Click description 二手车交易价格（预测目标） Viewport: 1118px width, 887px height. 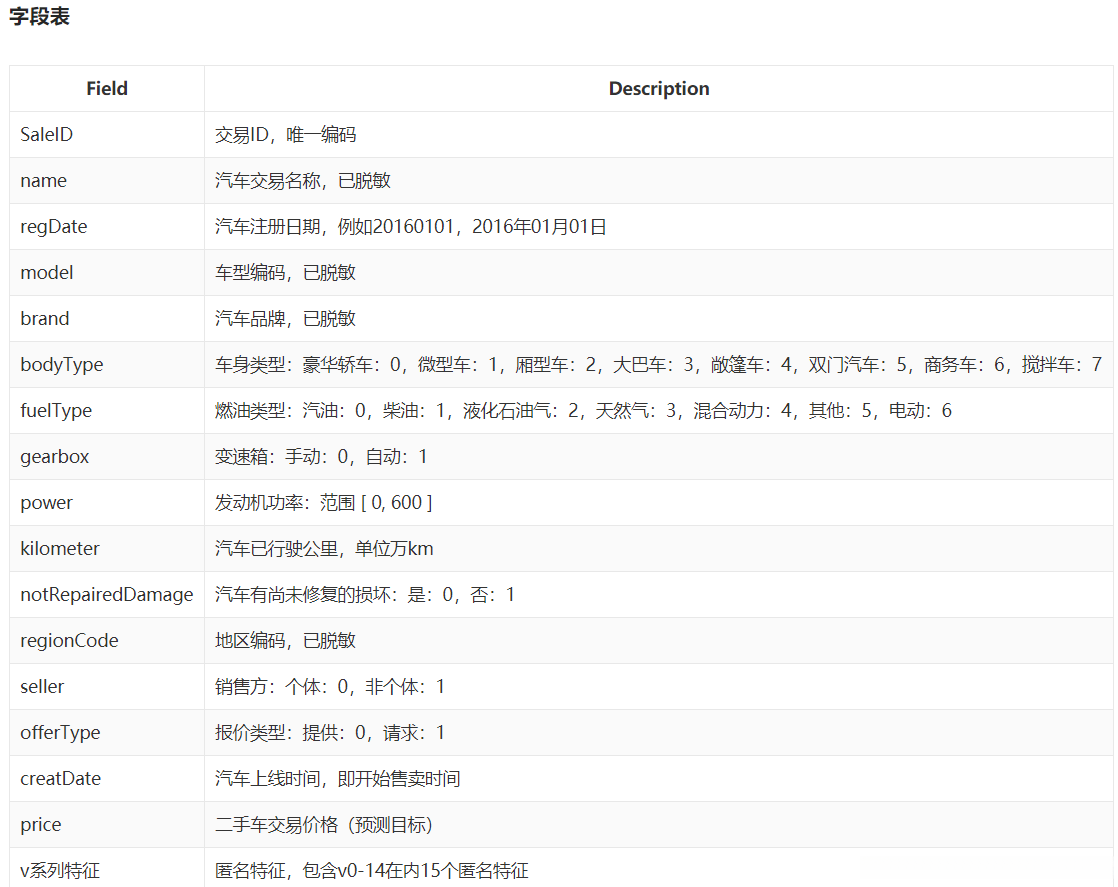click(324, 824)
